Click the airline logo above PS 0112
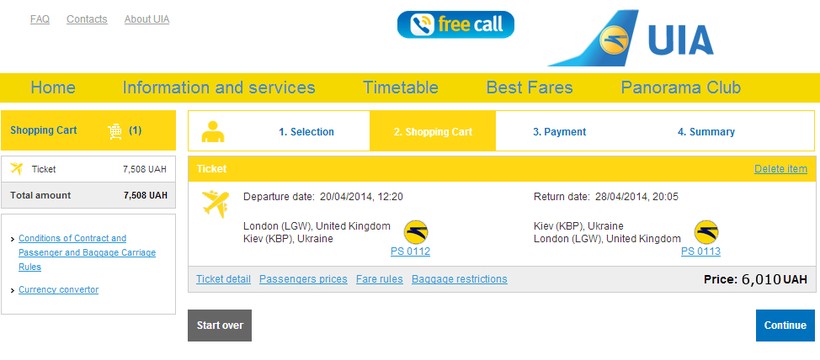Viewport: 820px width, 360px height. click(416, 232)
